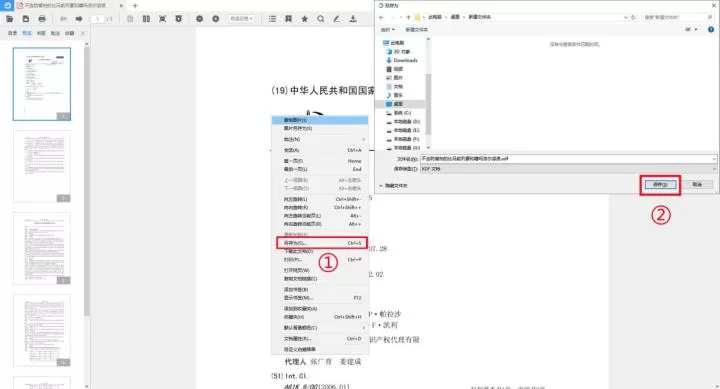Screen dimensions: 720x389
Task: Open the view options dropdown in dialog
Action: [x=692, y=29]
